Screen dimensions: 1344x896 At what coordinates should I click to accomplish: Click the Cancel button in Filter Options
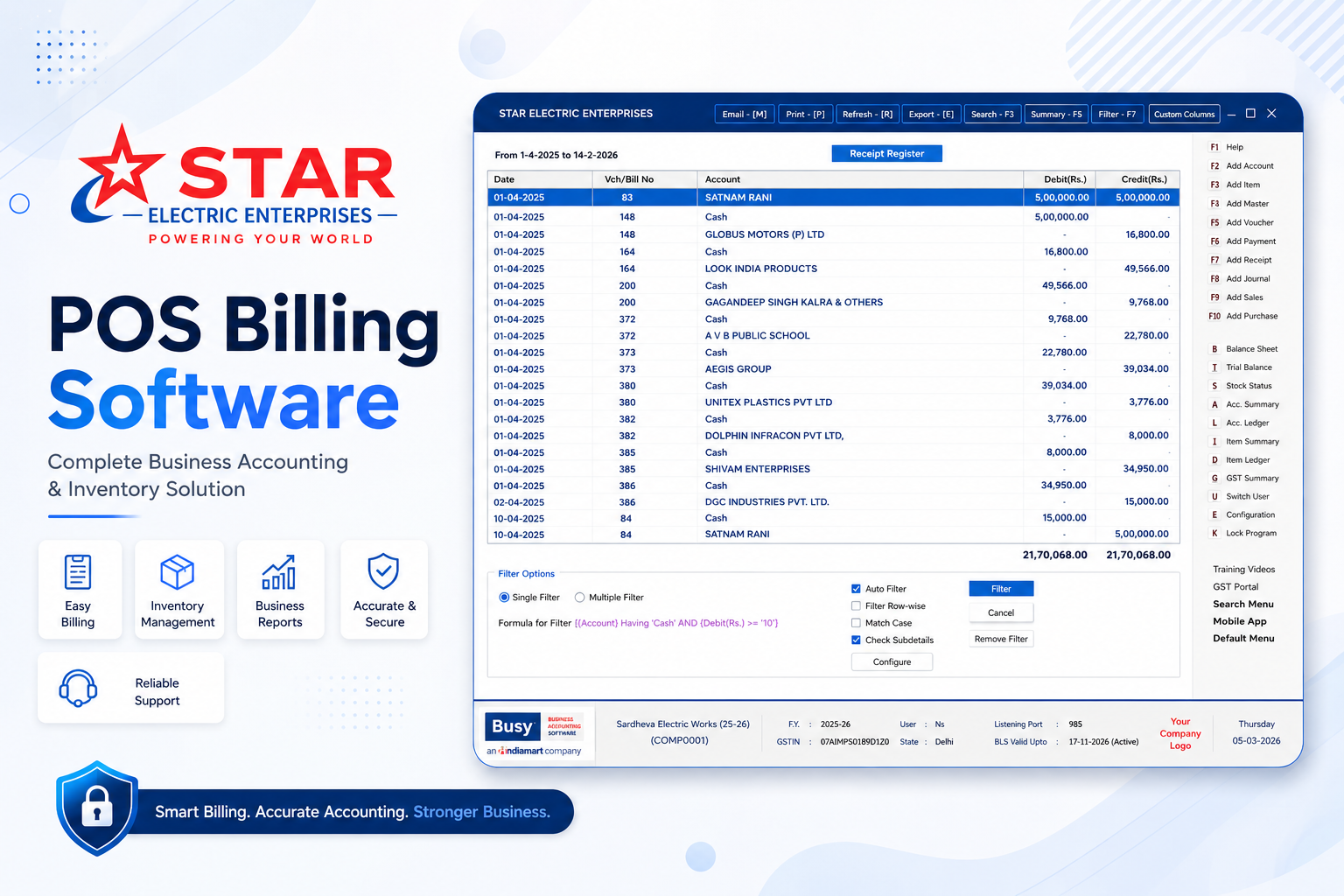tap(1001, 612)
